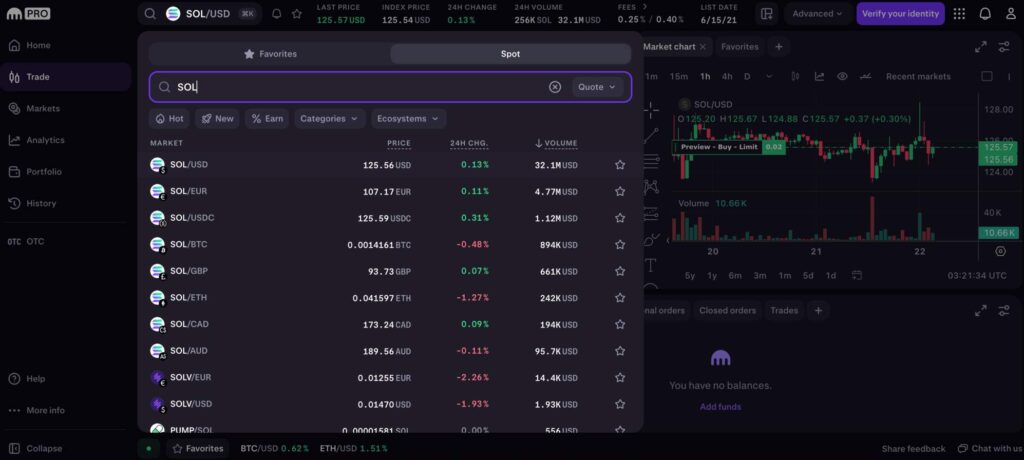This screenshot has width=1024, height=460.
Task: Open Recent markets
Action: pos(918,76)
